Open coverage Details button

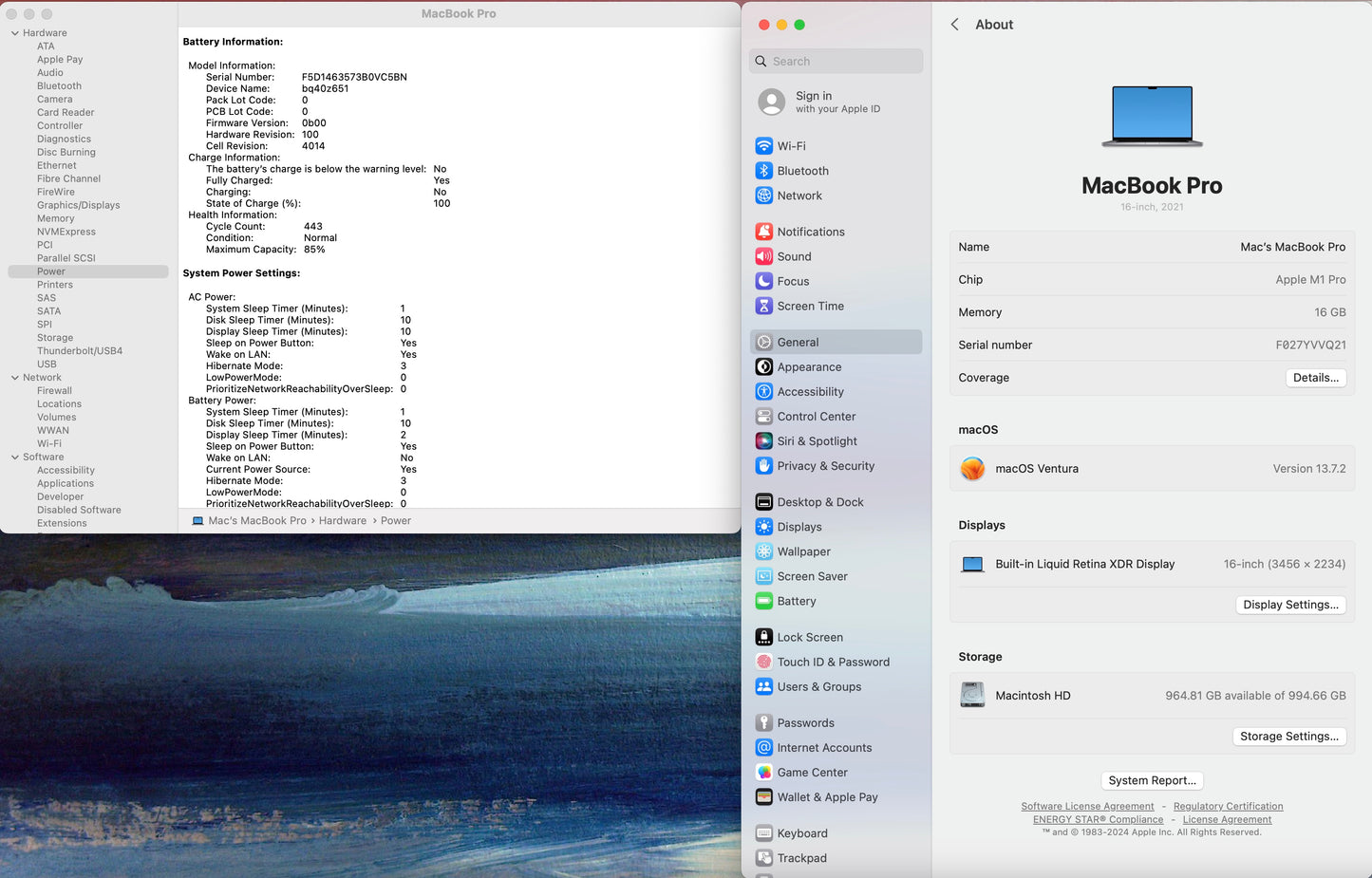[1316, 378]
